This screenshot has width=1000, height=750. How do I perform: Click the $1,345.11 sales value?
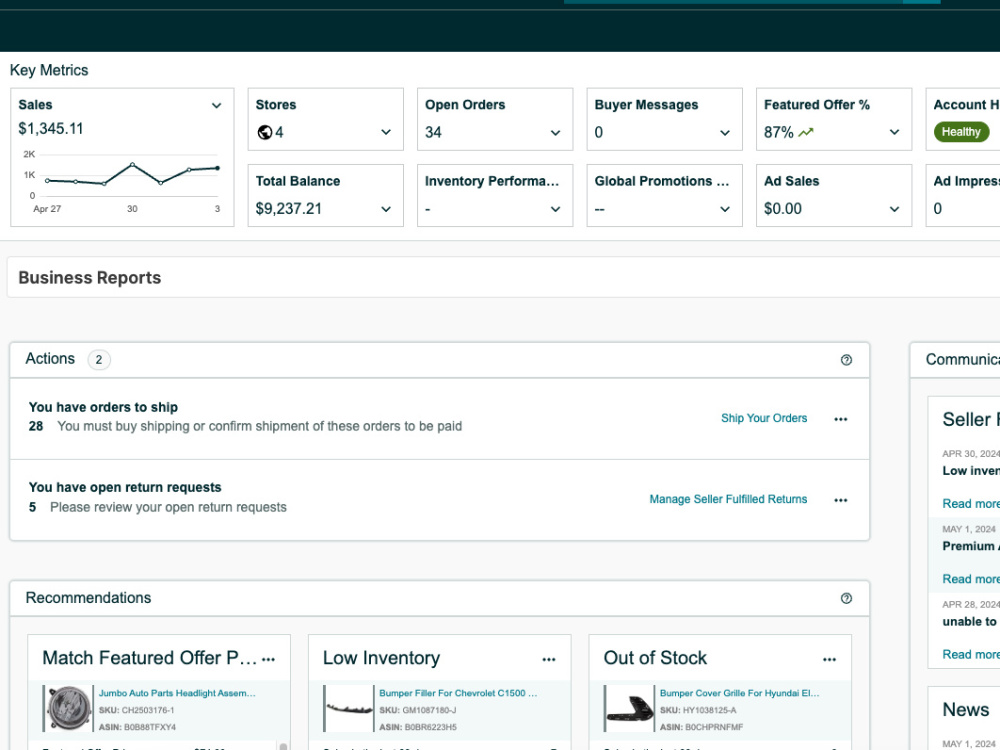pos(51,129)
